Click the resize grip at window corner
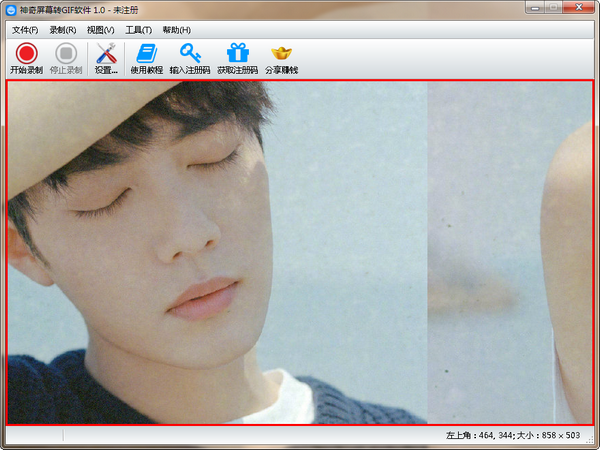This screenshot has height=450, width=600. click(x=593, y=443)
